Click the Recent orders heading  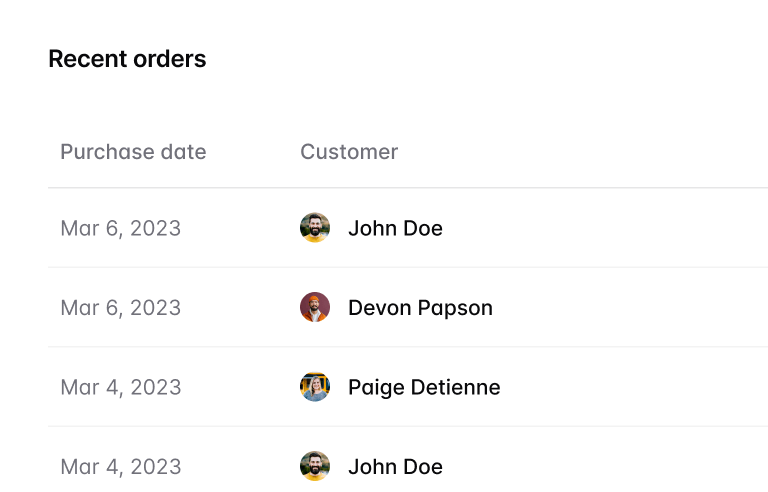click(127, 59)
